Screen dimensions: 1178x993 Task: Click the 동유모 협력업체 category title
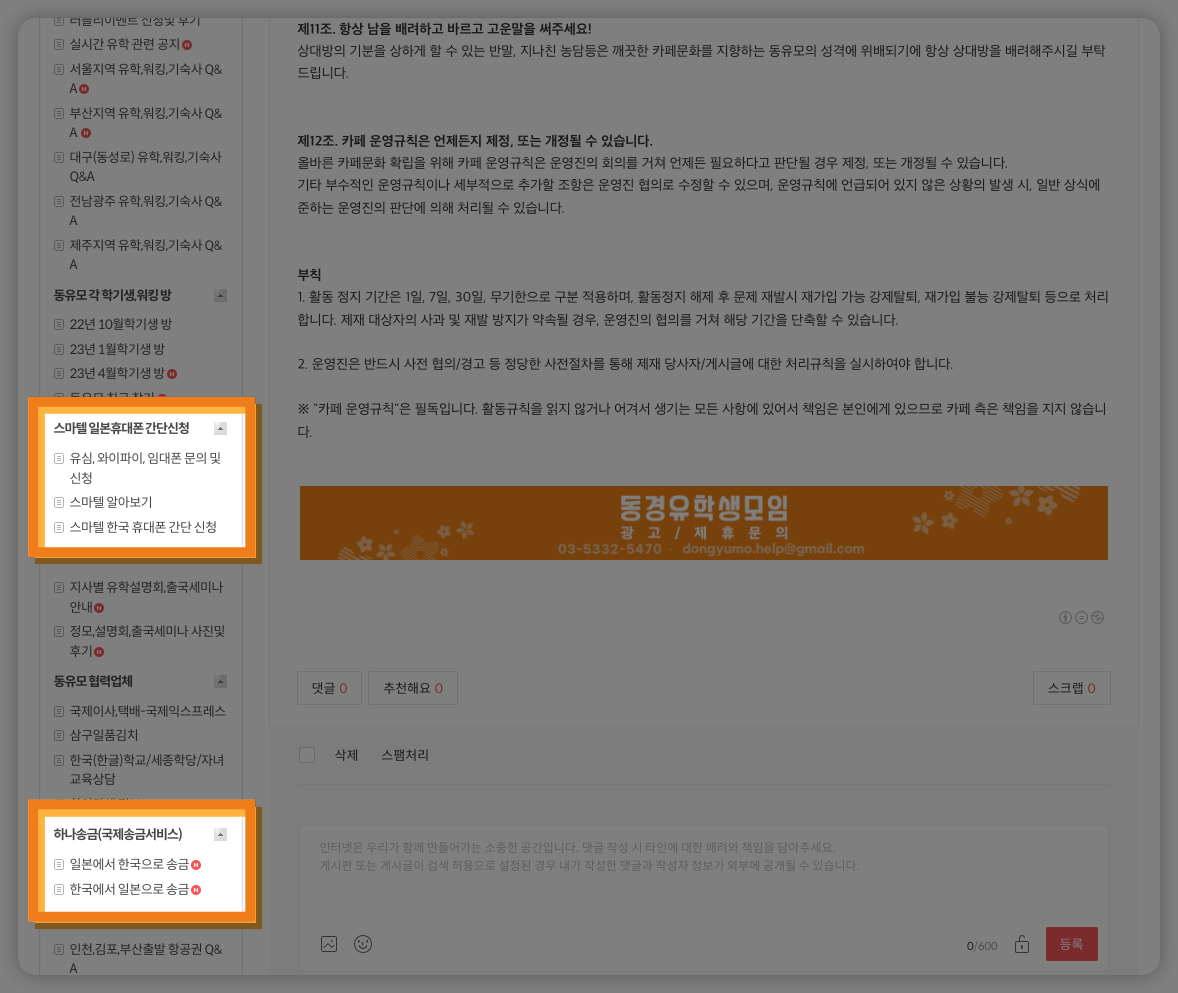tap(93, 681)
